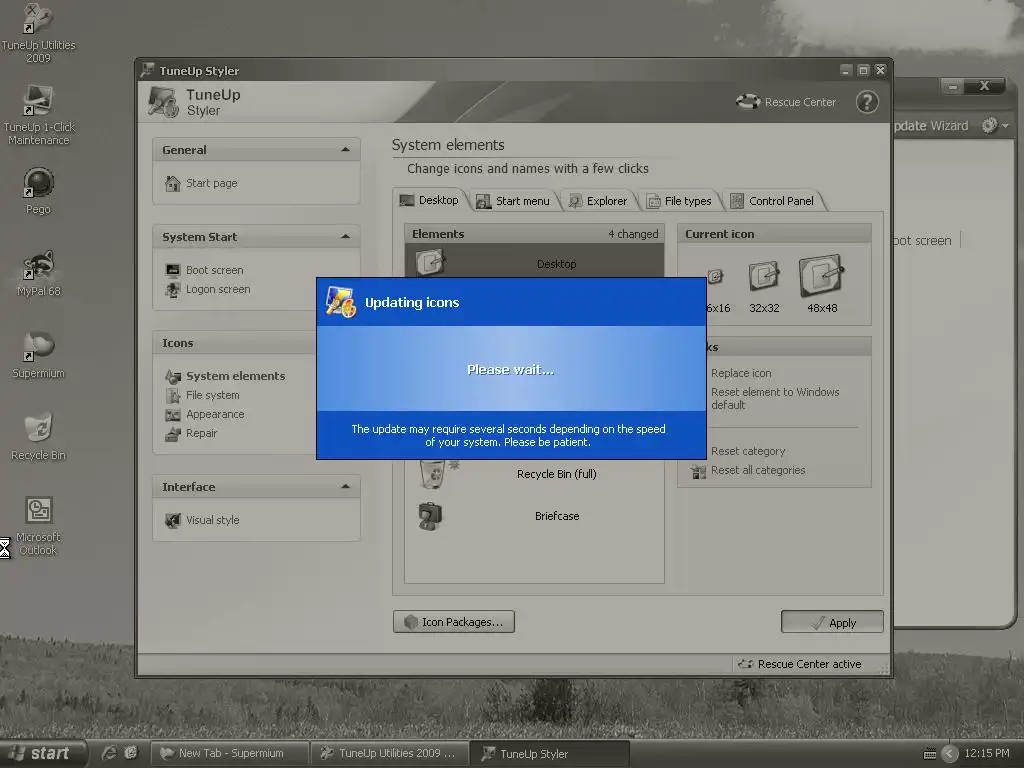Click Internet Explorer quick launch icon

109,753
